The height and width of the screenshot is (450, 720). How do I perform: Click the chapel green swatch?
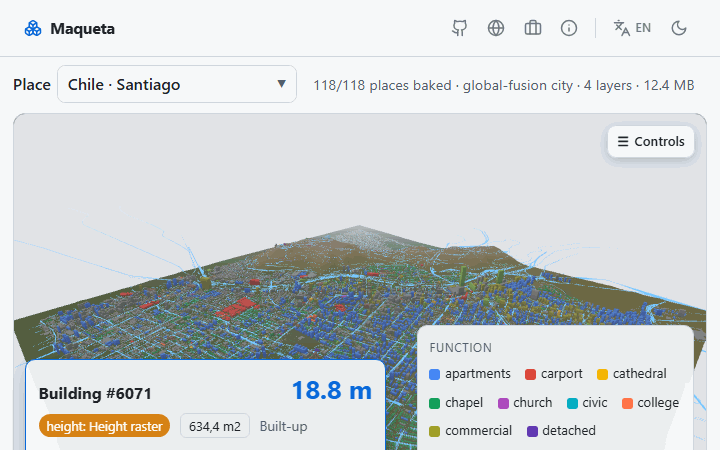[434, 403]
